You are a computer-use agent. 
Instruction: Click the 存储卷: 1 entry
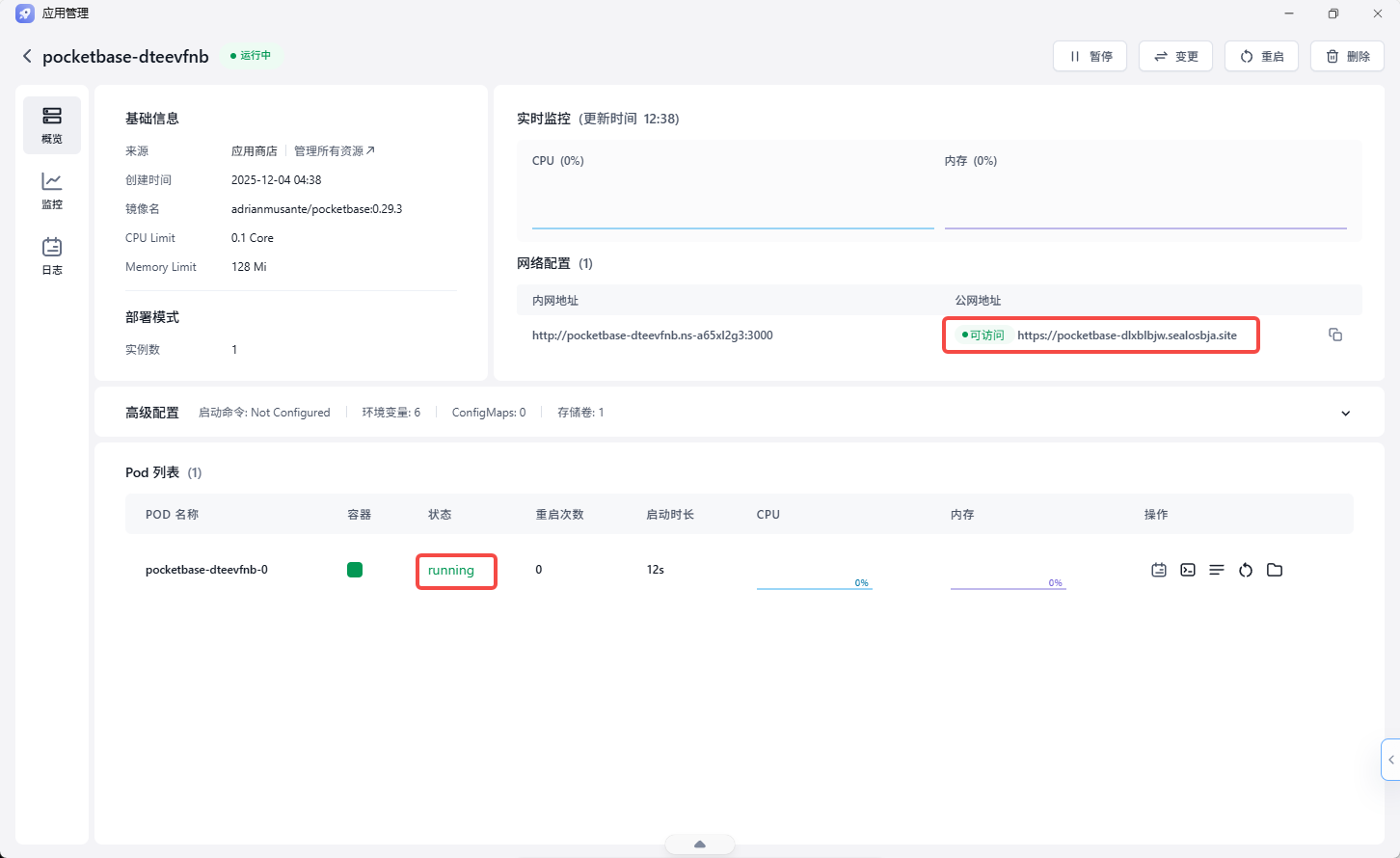pos(580,413)
